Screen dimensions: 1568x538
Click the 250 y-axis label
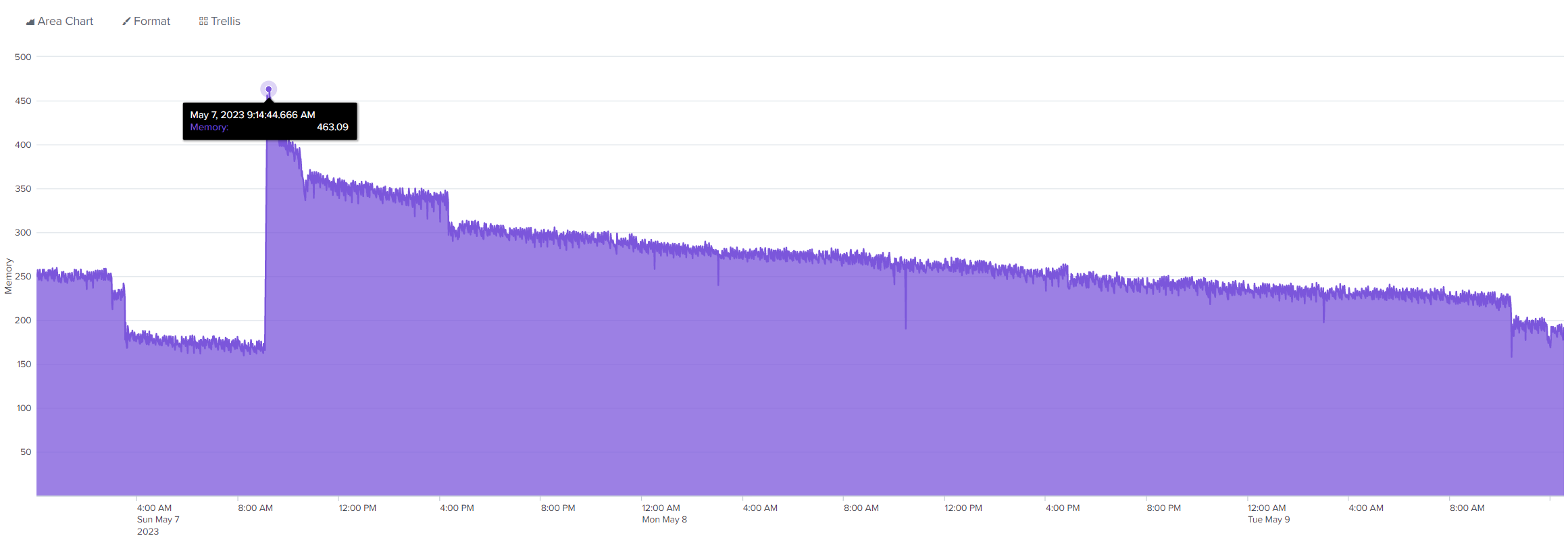[23, 276]
